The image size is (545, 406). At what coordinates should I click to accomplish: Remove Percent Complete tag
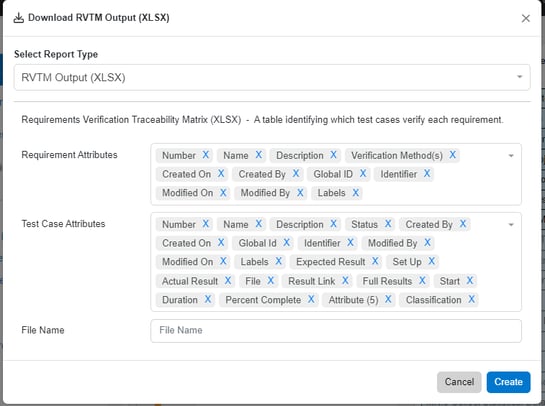click(311, 300)
